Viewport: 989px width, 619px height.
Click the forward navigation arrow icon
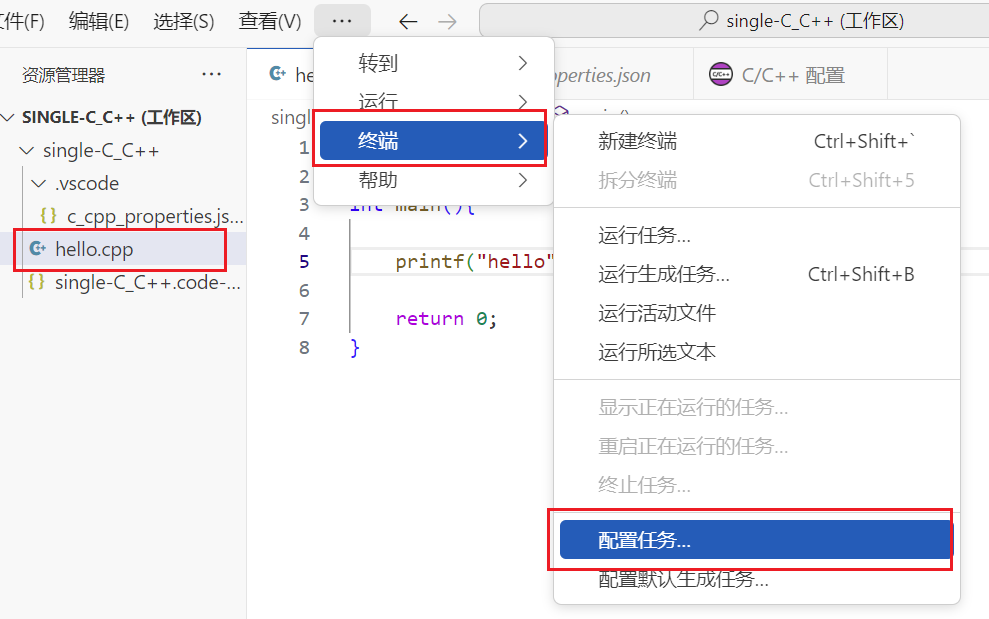click(x=447, y=21)
